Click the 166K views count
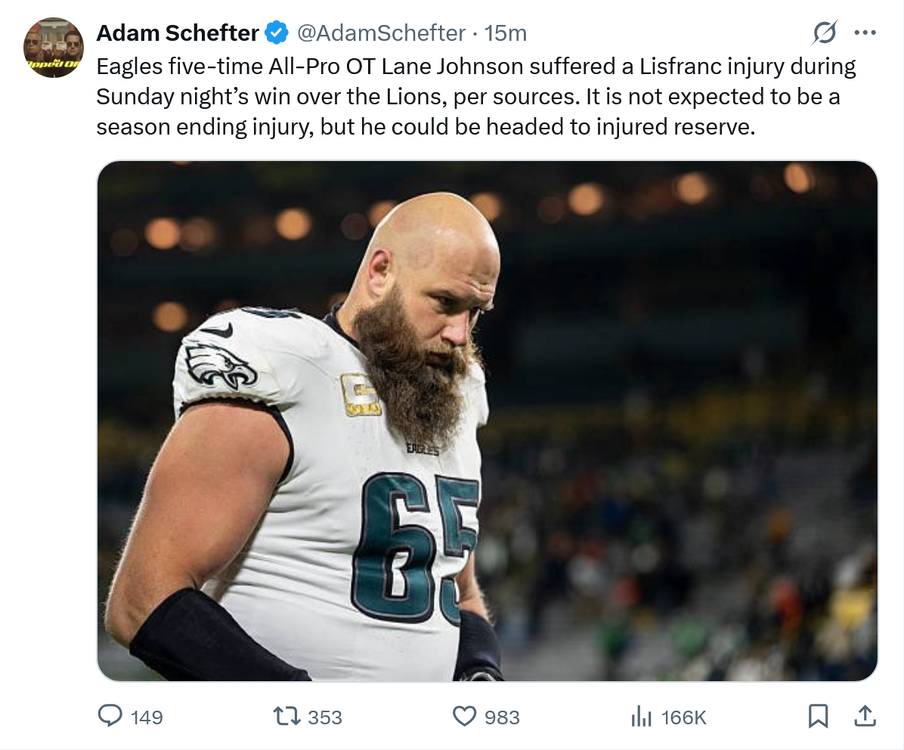Image resolution: width=904 pixels, height=750 pixels. 684,717
